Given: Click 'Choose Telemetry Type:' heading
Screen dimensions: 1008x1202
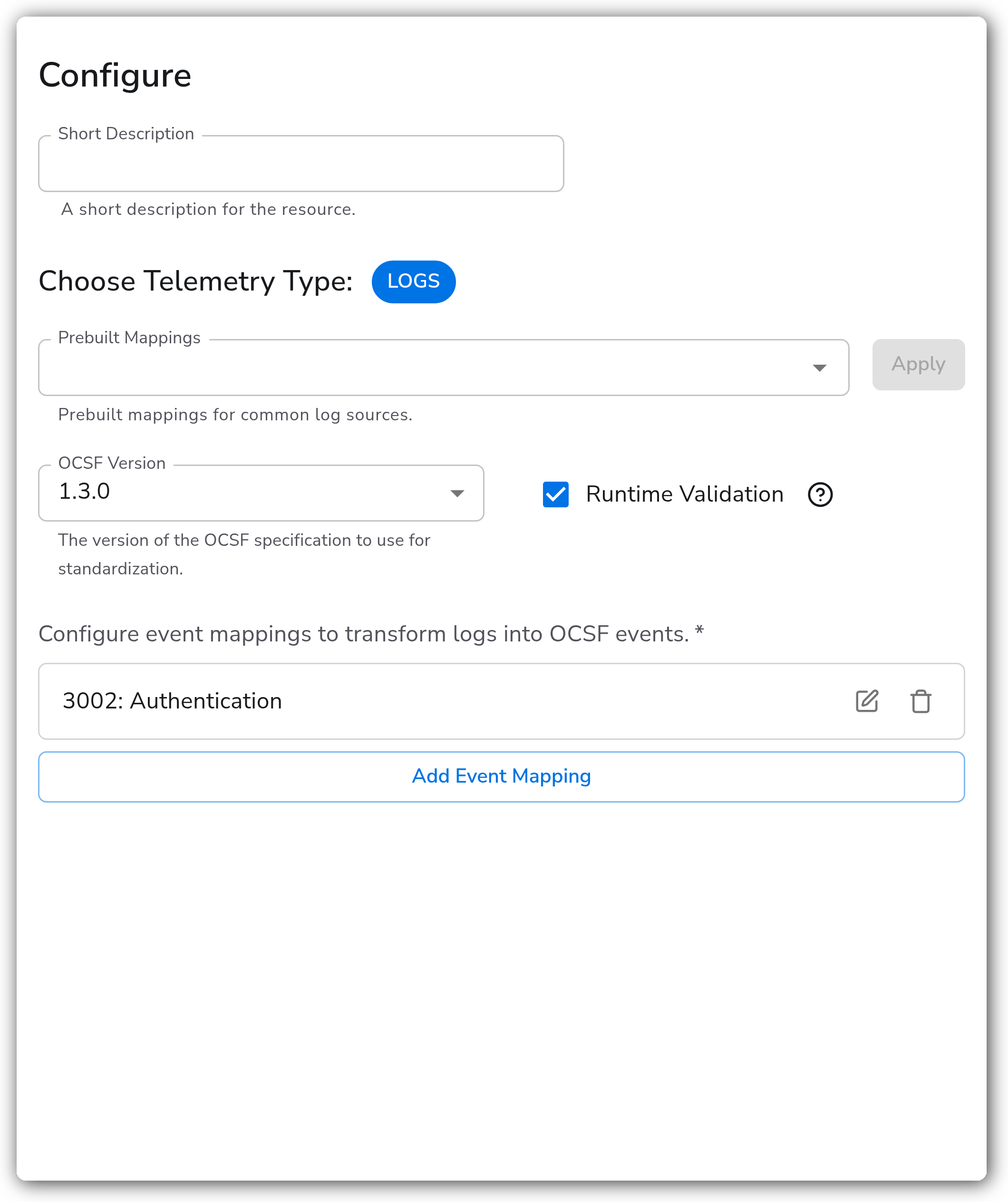Looking at the screenshot, I should [x=196, y=281].
